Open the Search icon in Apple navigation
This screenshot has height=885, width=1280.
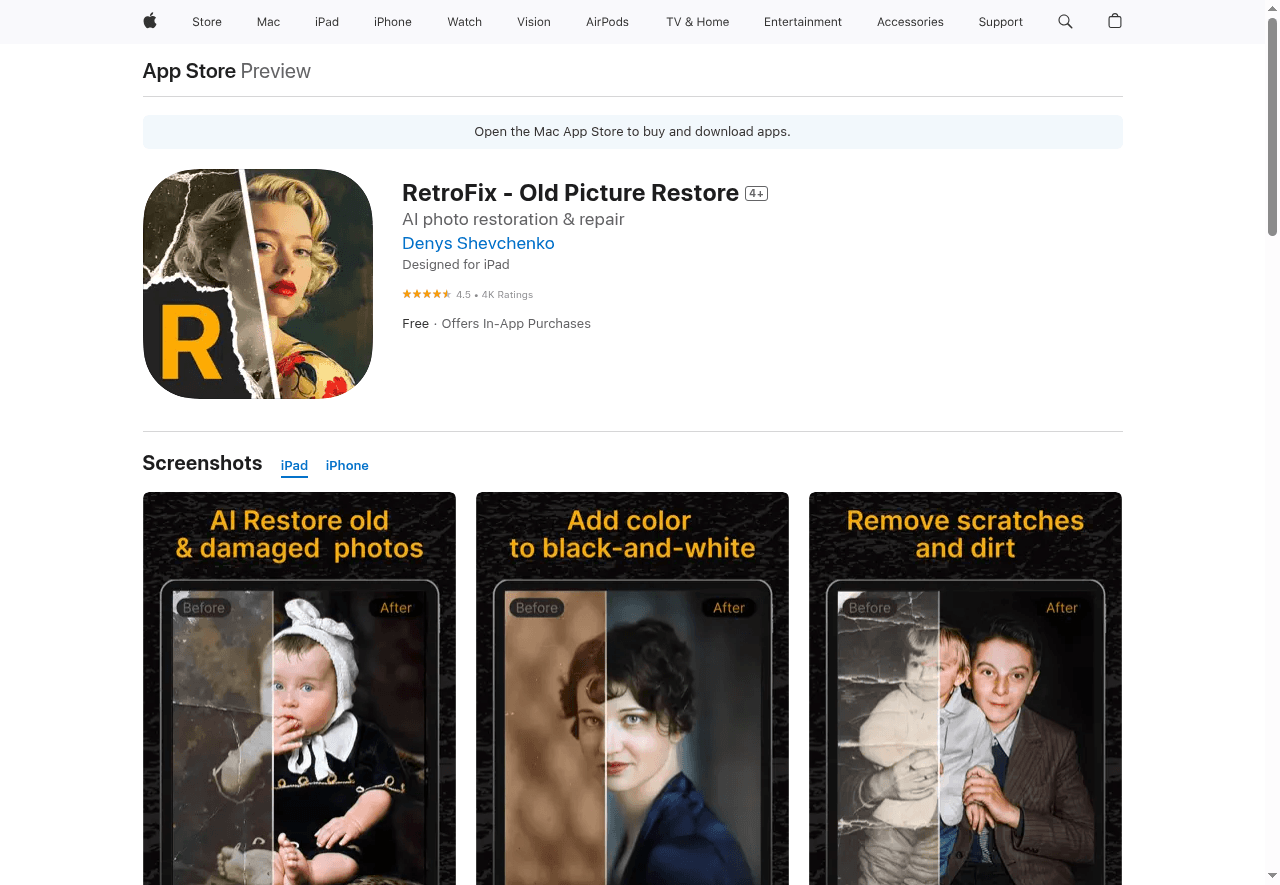point(1065,21)
